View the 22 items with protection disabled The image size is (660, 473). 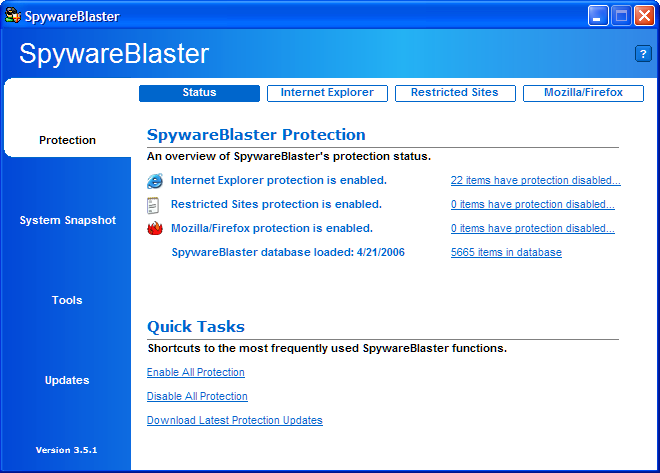pyautogui.click(x=535, y=180)
